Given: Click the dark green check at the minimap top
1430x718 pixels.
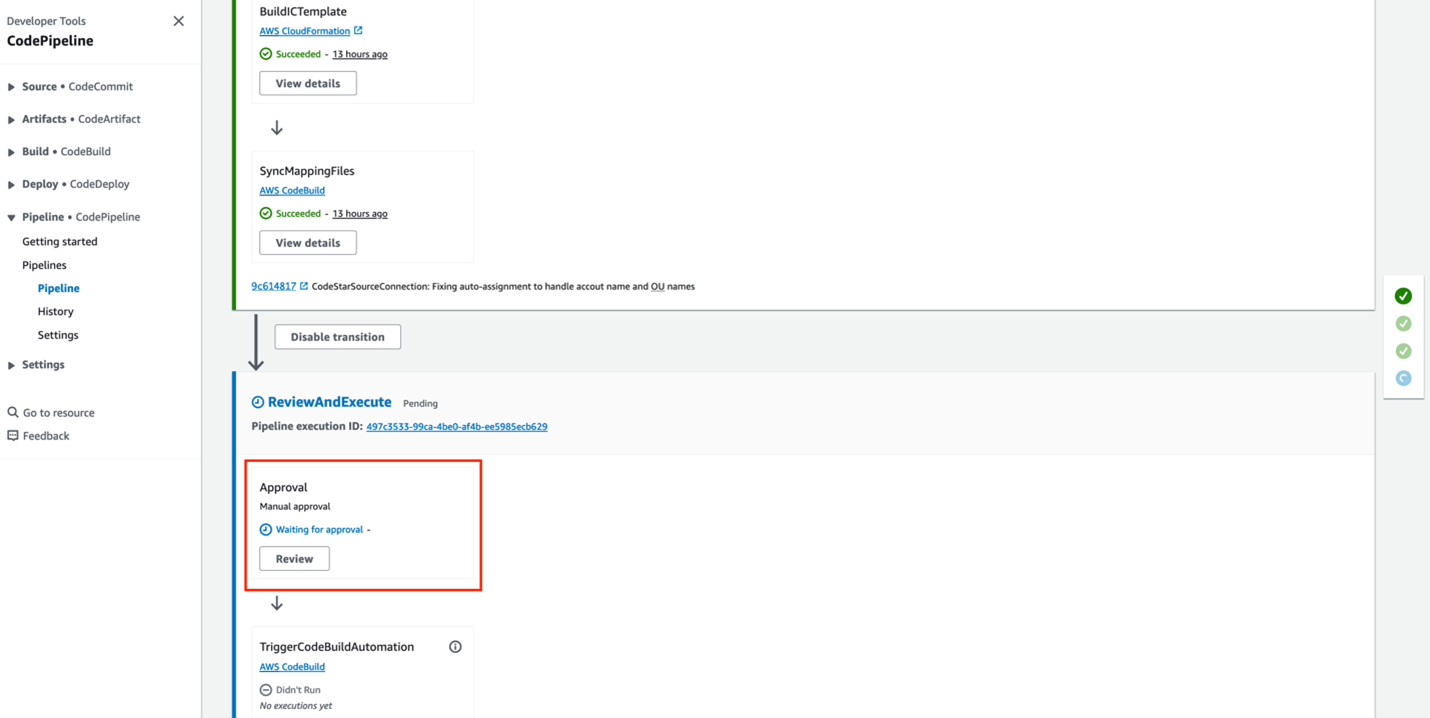Looking at the screenshot, I should tap(1403, 295).
